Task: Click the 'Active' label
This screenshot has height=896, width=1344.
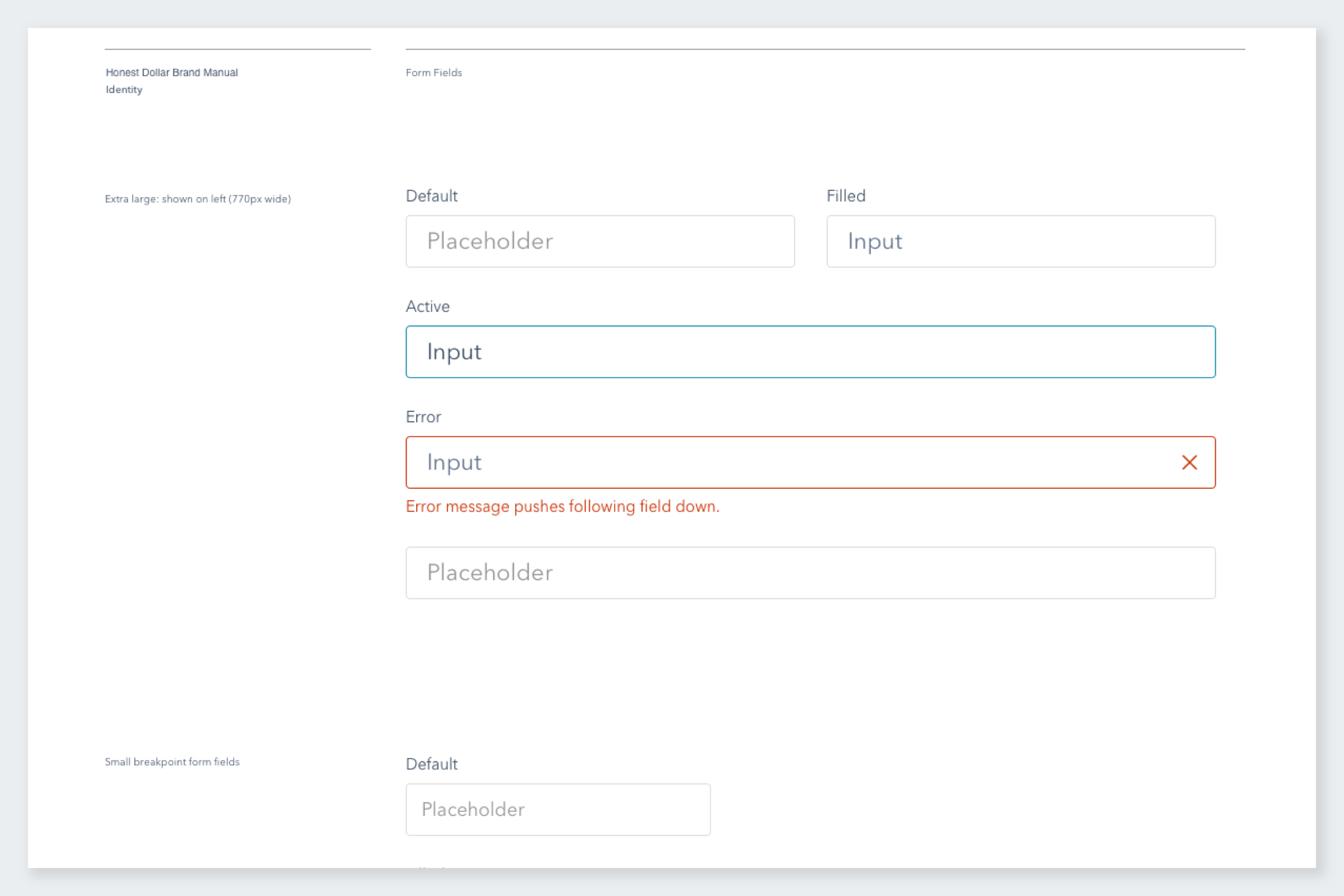Action: [x=427, y=307]
